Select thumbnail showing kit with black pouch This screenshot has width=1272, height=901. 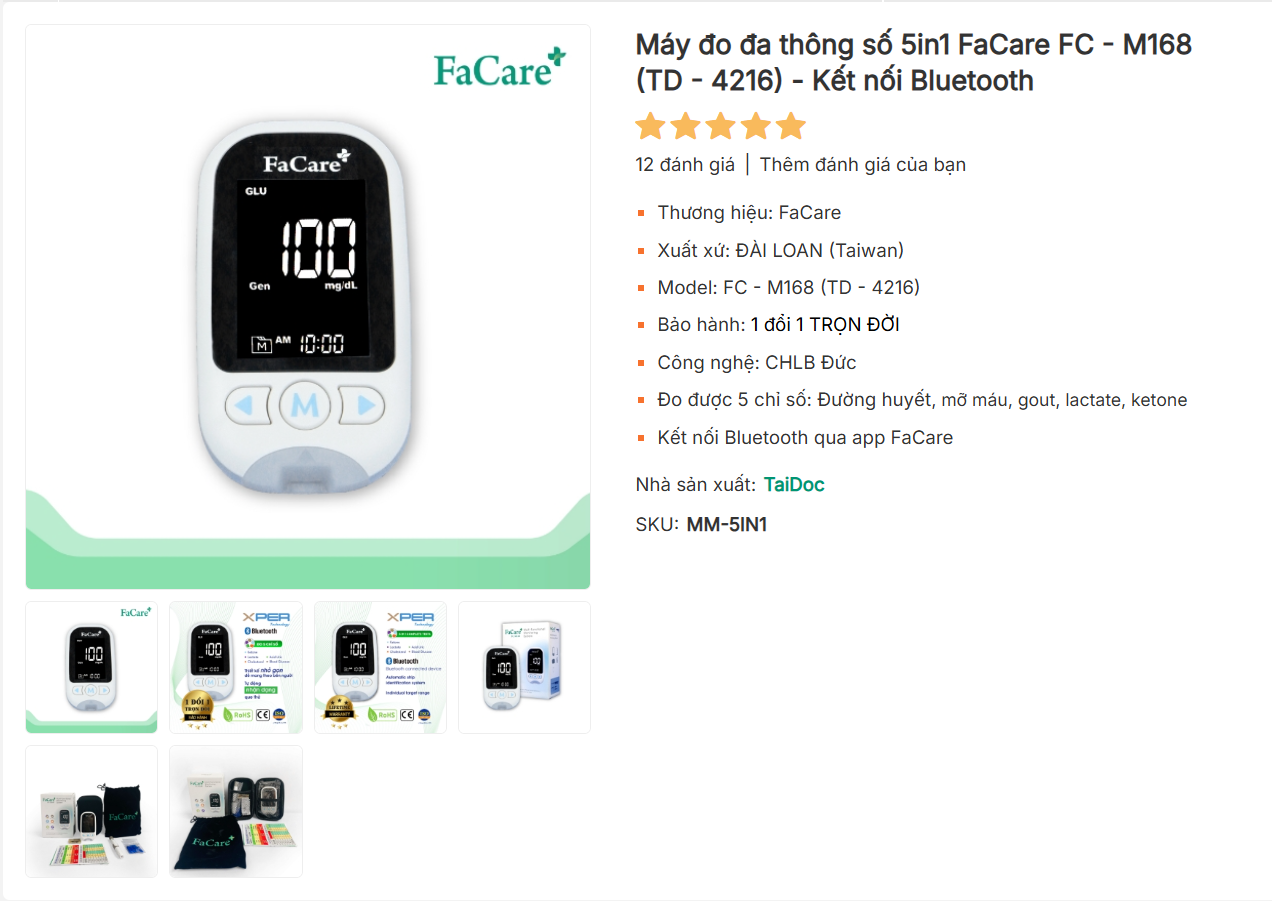point(92,811)
